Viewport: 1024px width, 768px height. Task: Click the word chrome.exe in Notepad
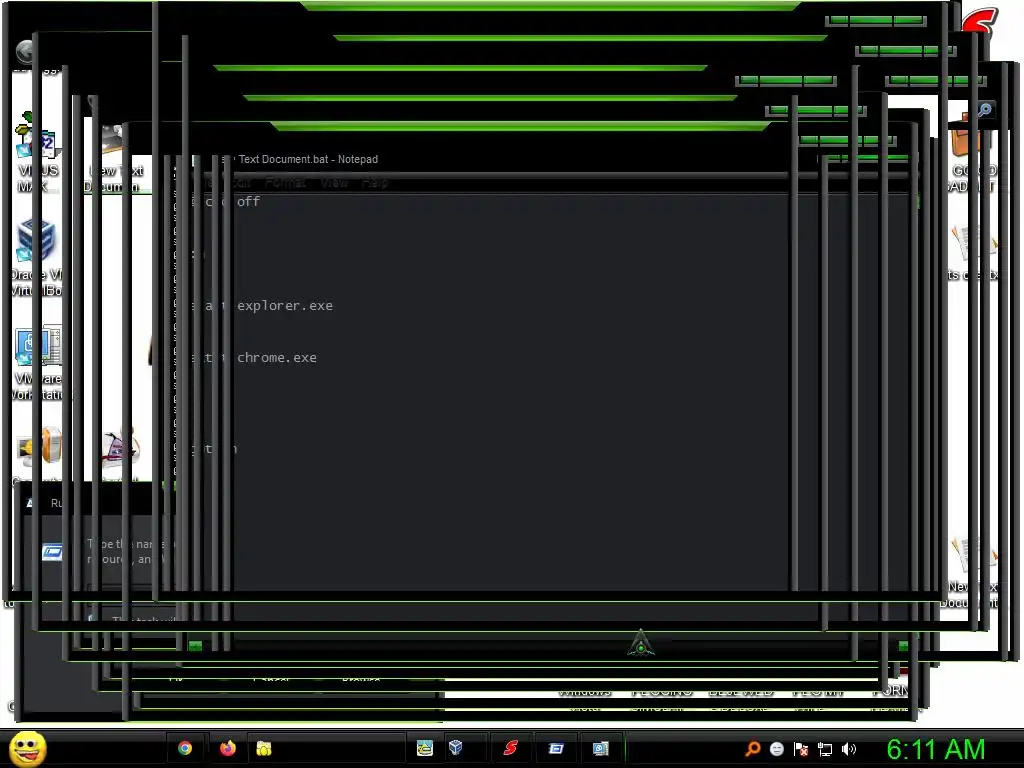pyautogui.click(x=277, y=358)
